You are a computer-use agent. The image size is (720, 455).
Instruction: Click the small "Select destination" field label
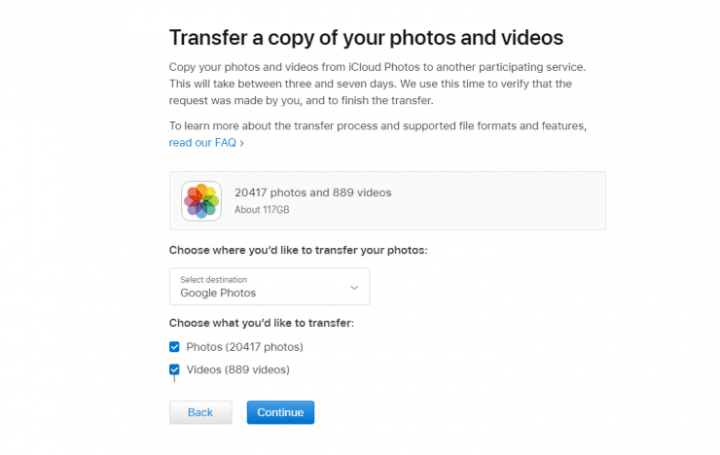tap(214, 280)
